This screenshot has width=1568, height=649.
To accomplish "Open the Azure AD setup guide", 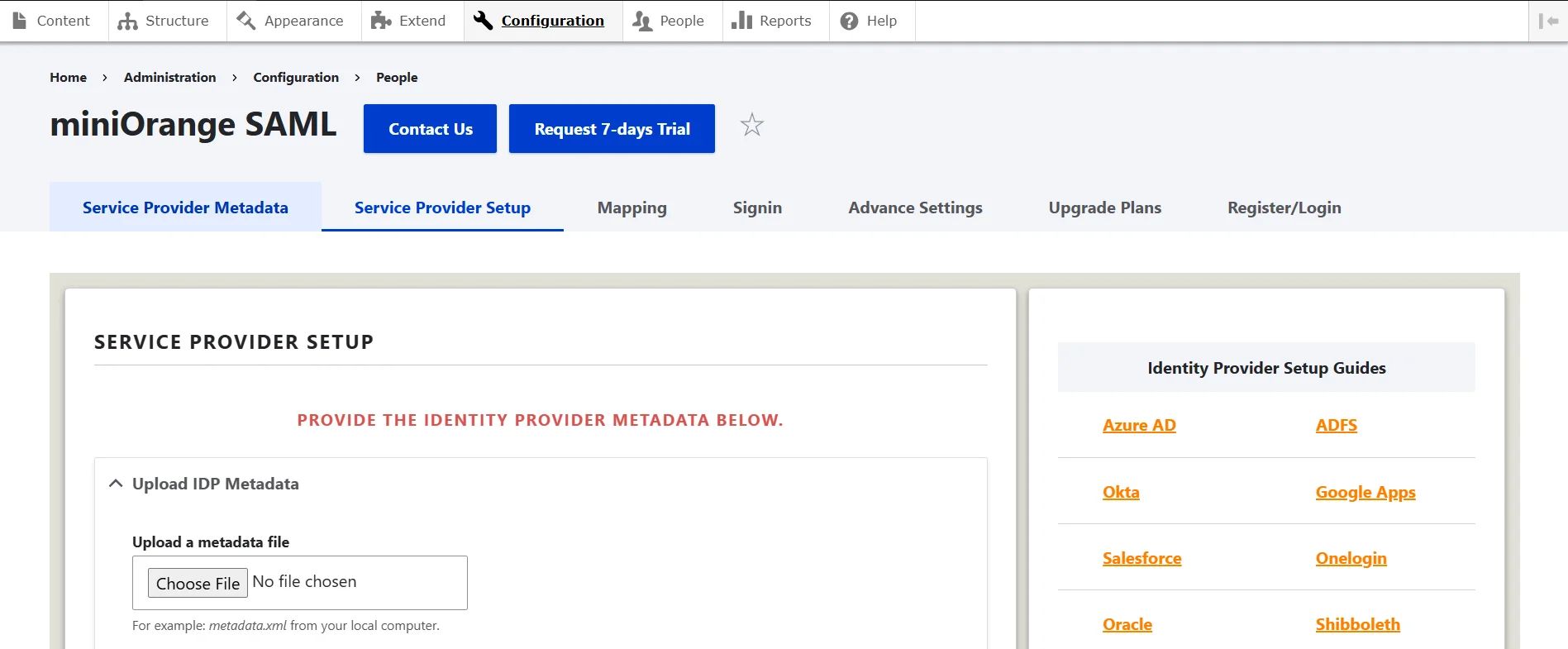I will (x=1138, y=425).
